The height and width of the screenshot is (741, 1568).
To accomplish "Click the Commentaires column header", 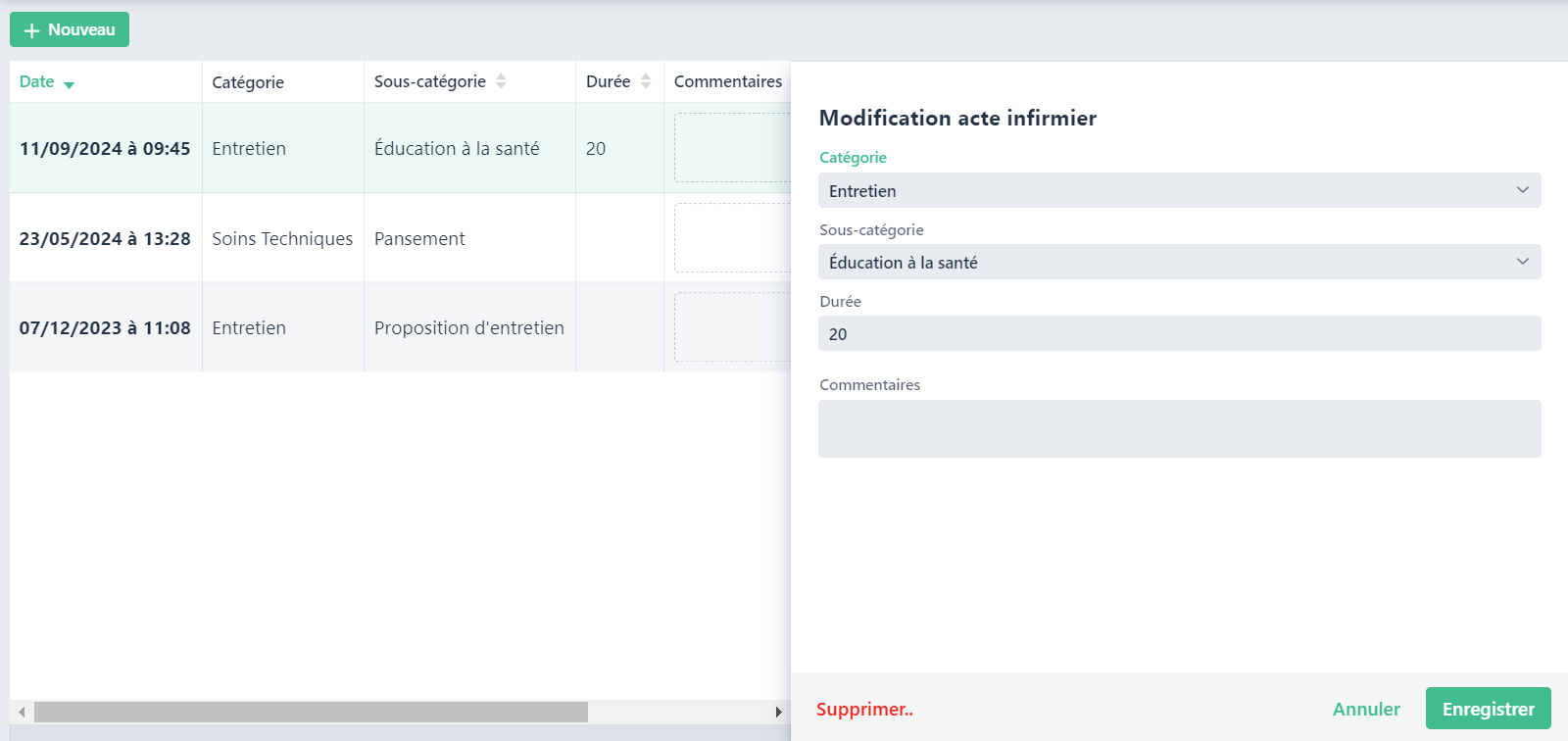I will pyautogui.click(x=727, y=82).
